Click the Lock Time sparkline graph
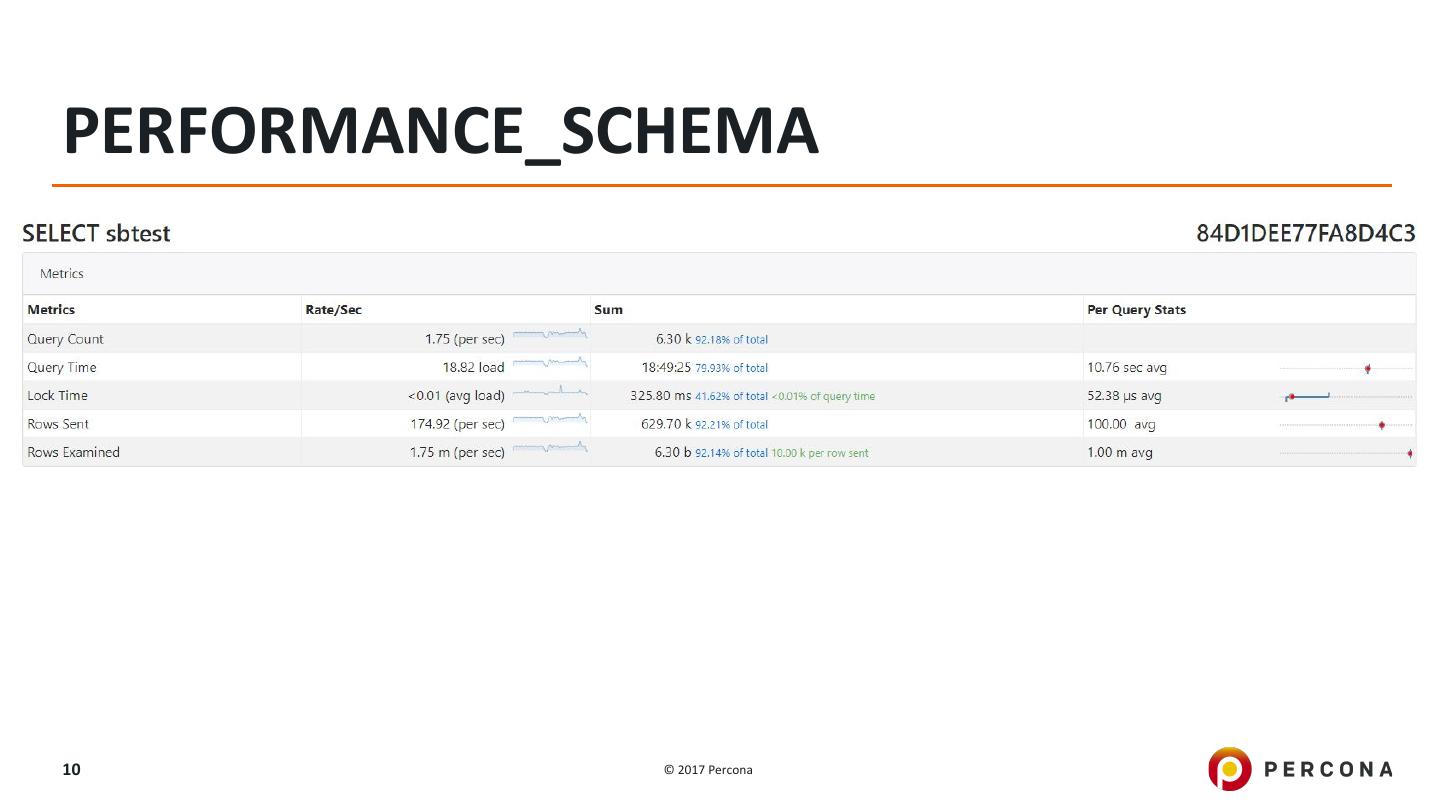The image size is (1440, 810). 549,391
